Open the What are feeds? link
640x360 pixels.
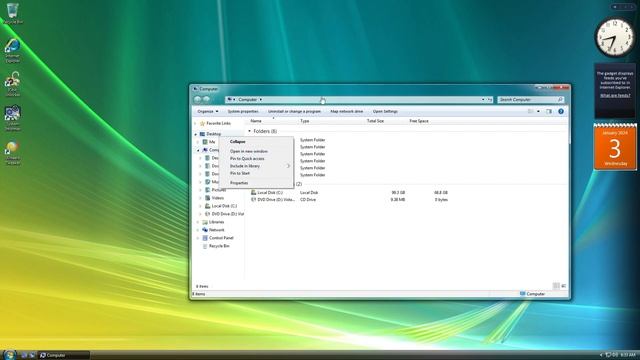coord(615,96)
